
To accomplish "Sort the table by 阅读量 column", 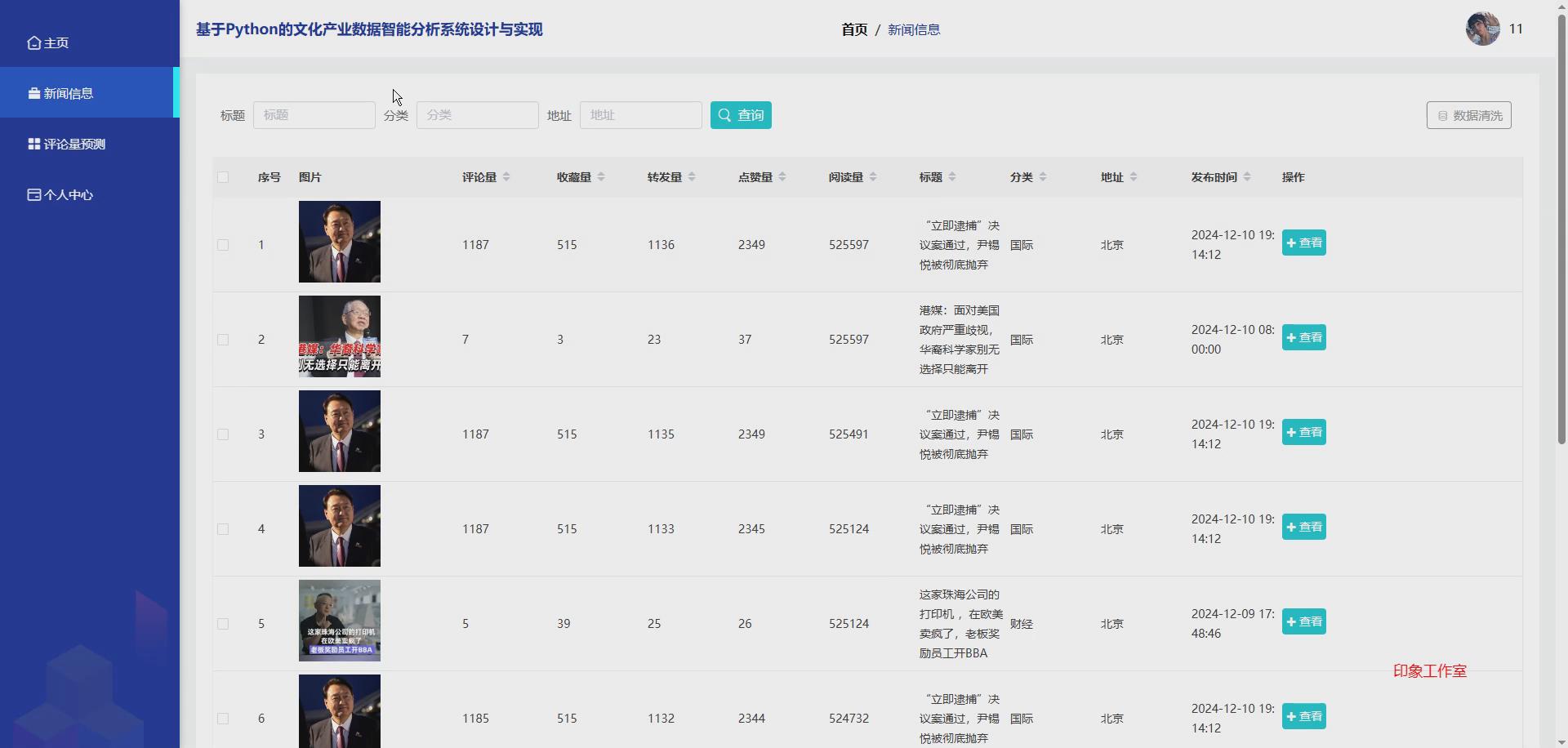I will coord(874,176).
